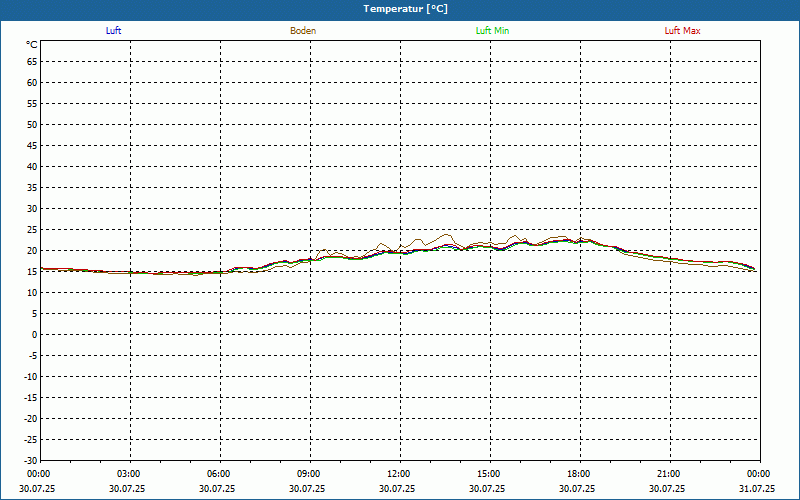800x500 pixels.
Task: Click the -30 y-axis label
Action: tap(30, 460)
